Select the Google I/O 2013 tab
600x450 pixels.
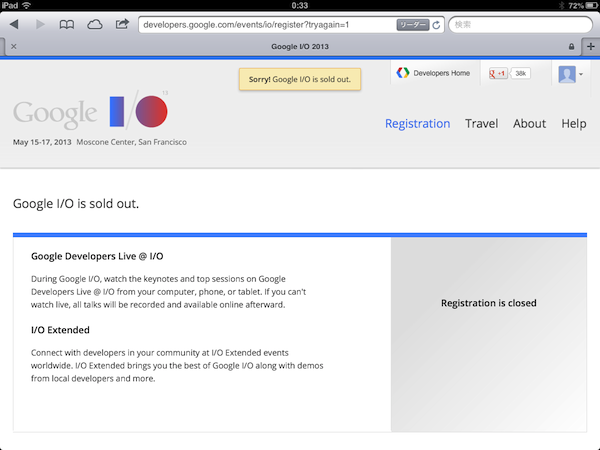[300, 47]
